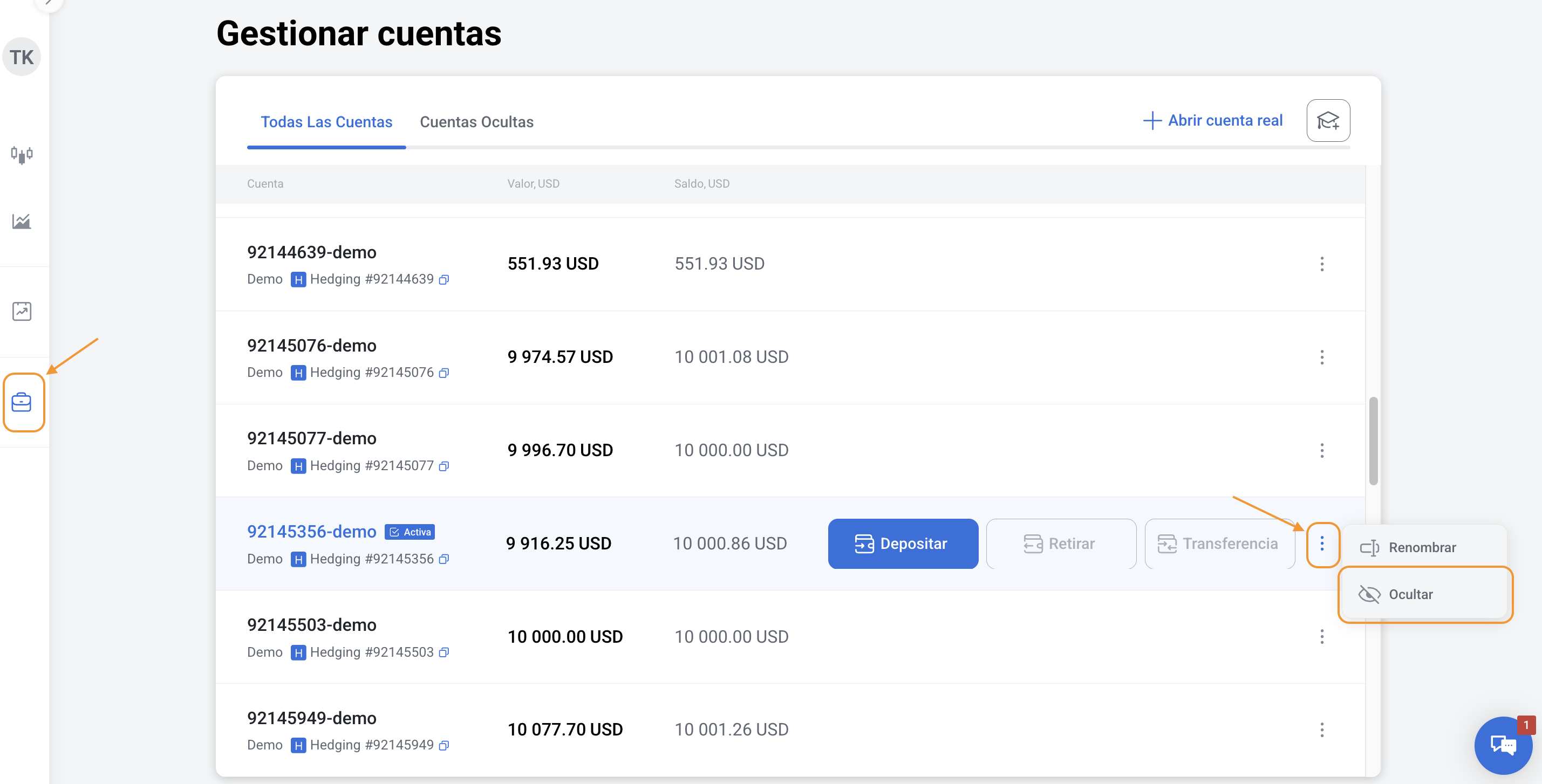Click the accounts list vertical scrollbar
This screenshot has width=1542, height=784.
1373,441
